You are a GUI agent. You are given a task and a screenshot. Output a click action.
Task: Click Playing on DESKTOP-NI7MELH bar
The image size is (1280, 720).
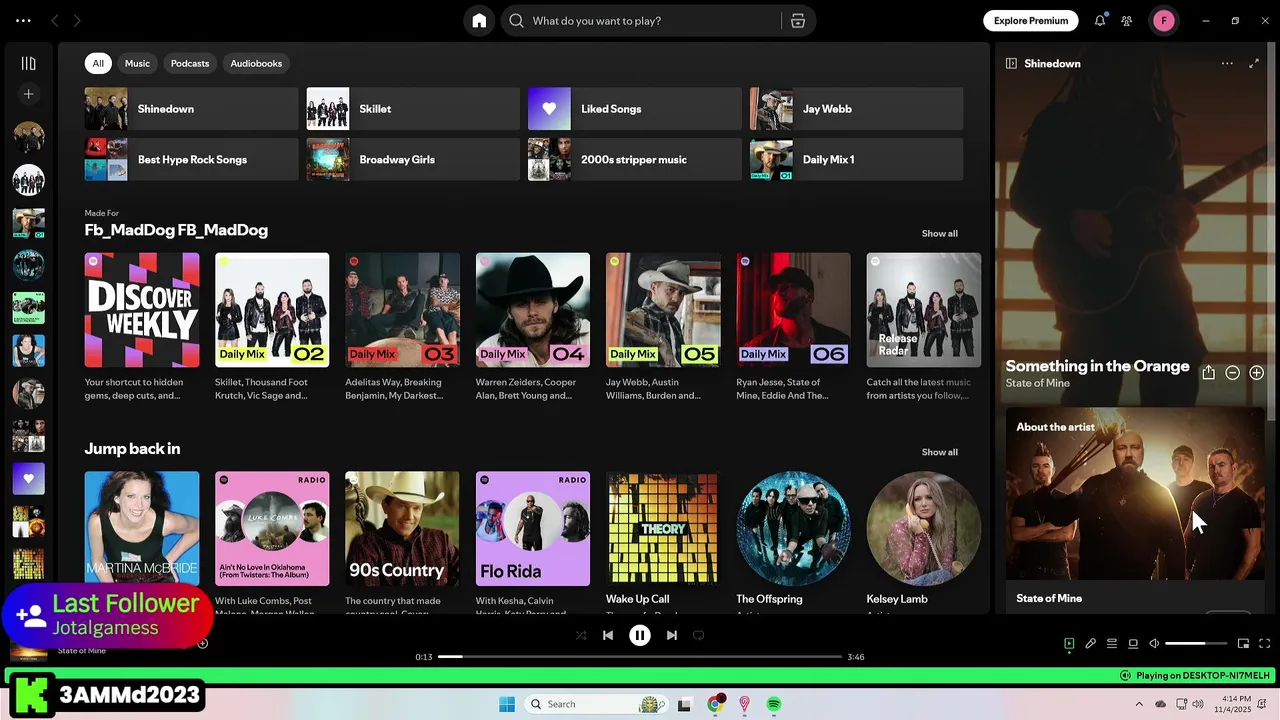coord(1195,676)
